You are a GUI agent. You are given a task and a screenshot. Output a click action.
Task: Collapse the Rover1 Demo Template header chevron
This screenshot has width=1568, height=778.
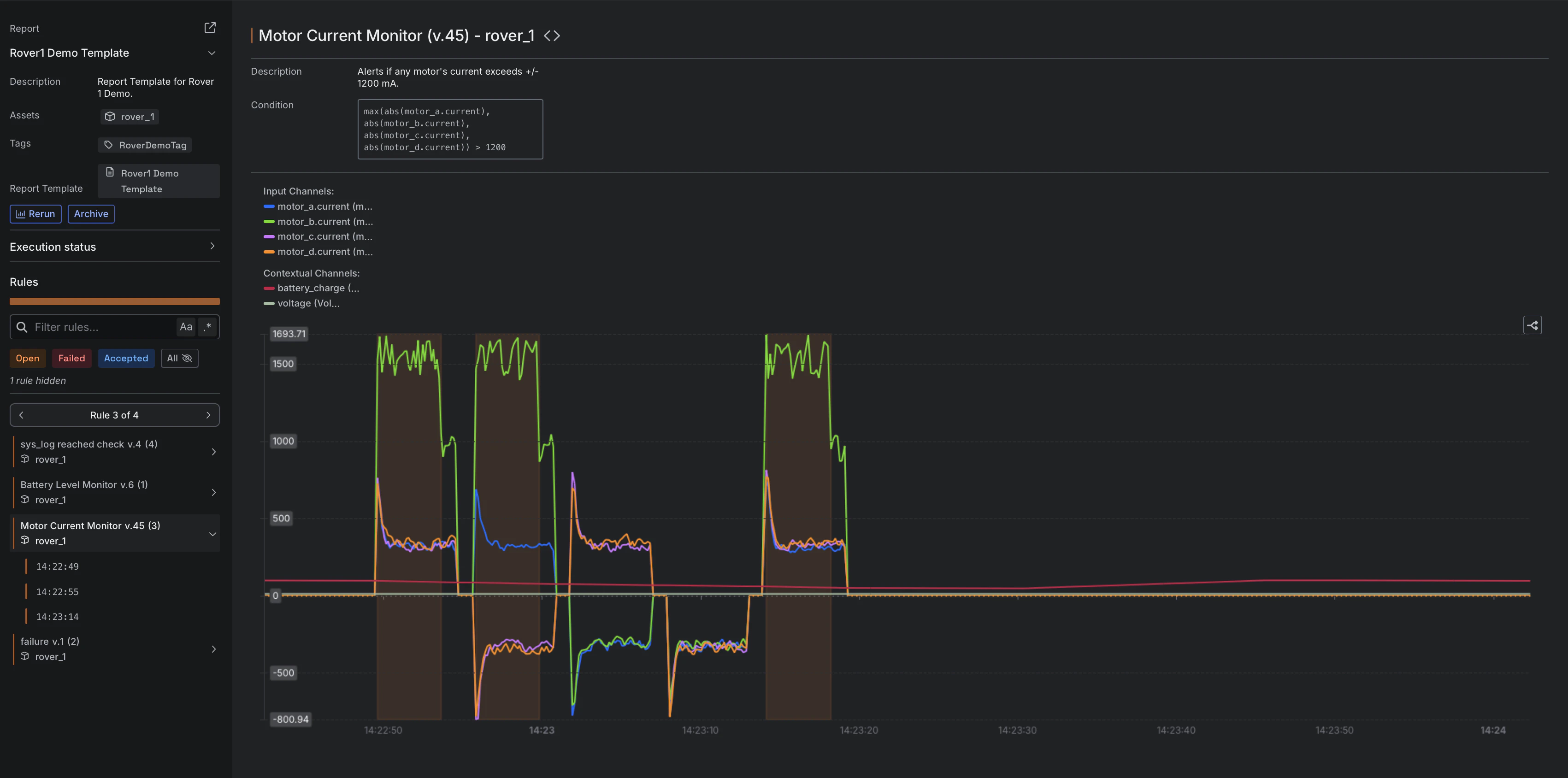(211, 53)
